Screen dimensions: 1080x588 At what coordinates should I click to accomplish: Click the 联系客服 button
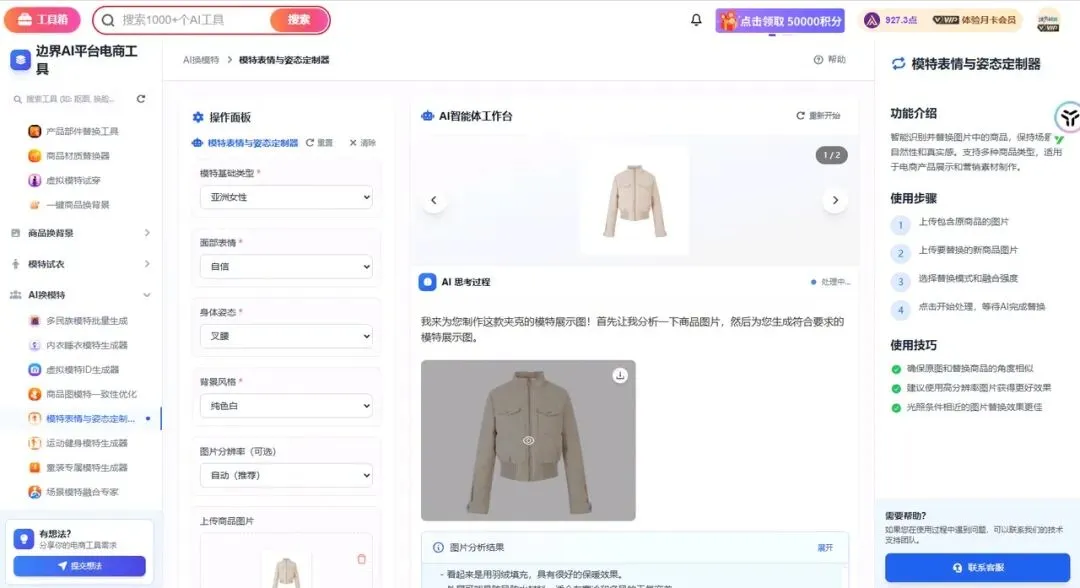coord(977,567)
